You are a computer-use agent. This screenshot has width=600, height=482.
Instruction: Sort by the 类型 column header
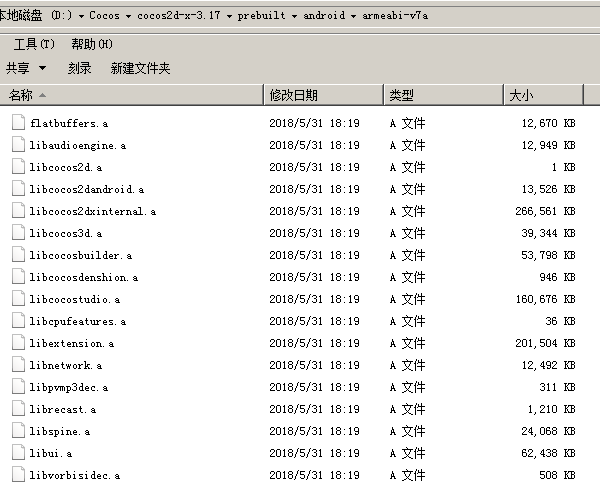click(x=443, y=95)
